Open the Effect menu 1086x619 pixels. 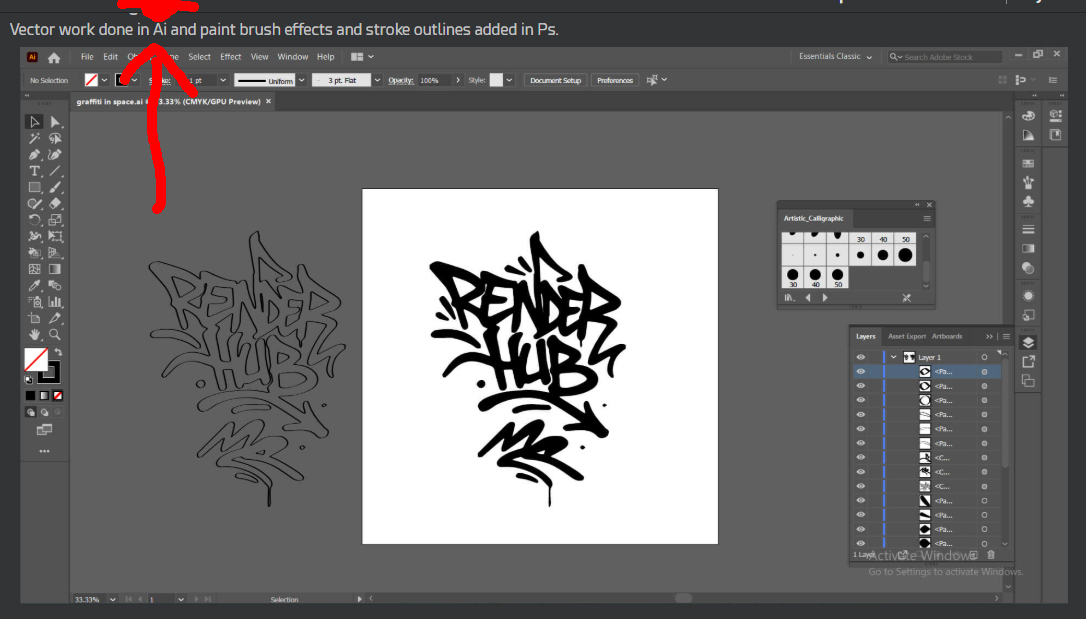tap(231, 57)
